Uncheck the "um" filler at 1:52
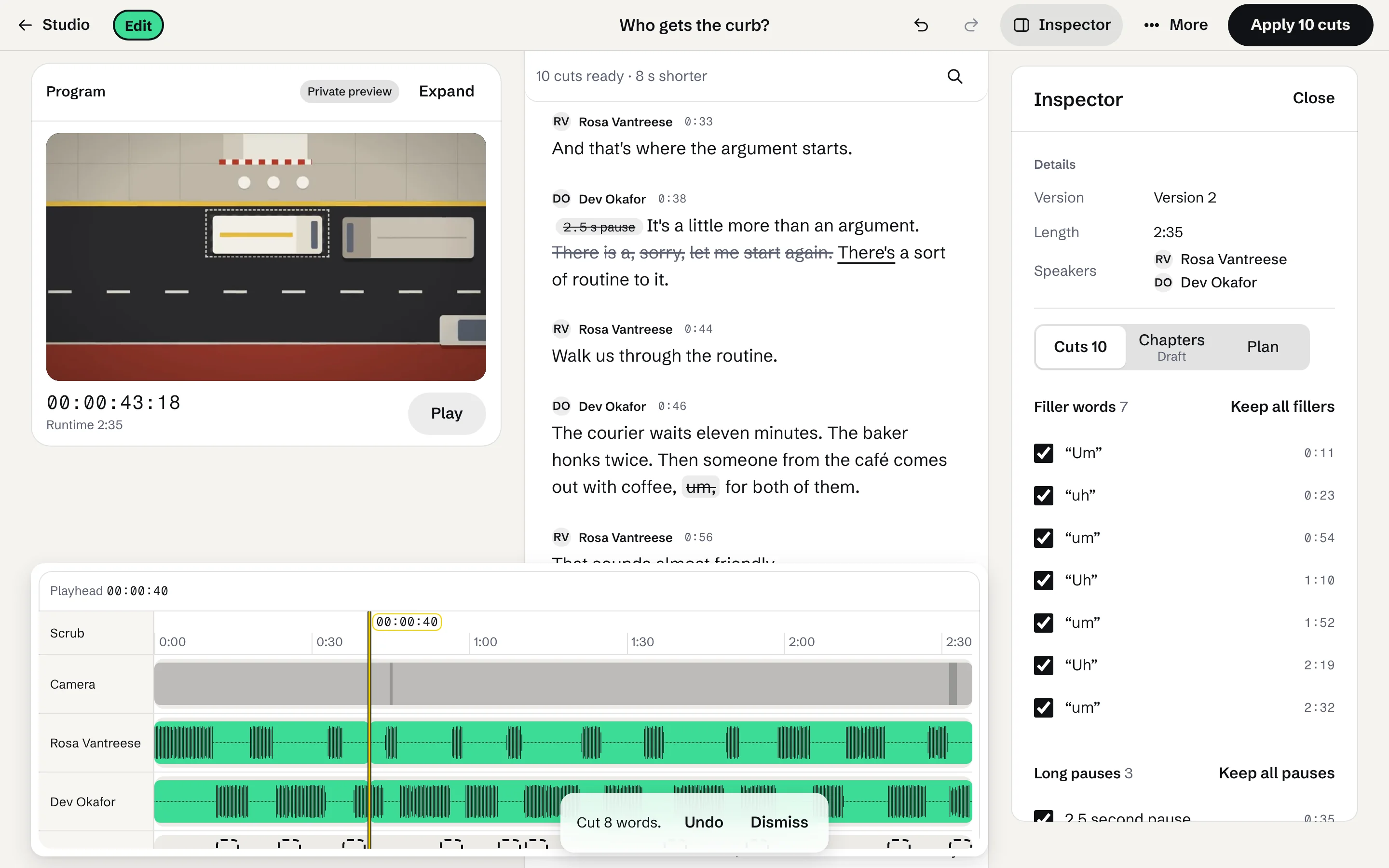 1043,623
